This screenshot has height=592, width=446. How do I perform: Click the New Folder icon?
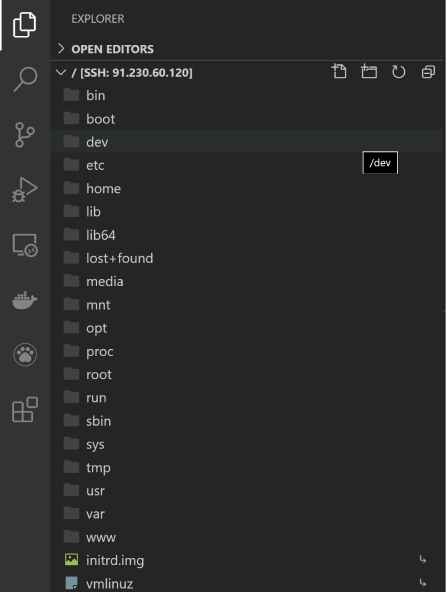(x=369, y=71)
